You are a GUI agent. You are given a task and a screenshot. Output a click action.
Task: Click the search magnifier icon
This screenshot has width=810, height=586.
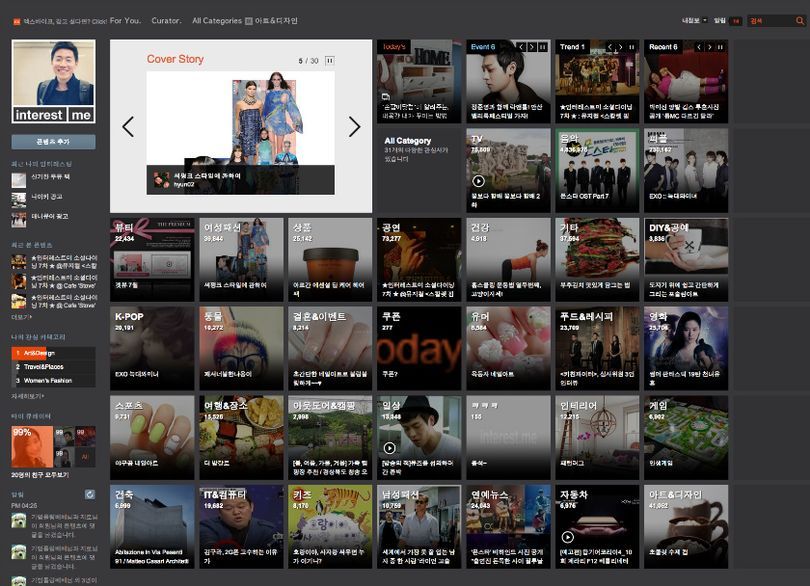coord(800,21)
